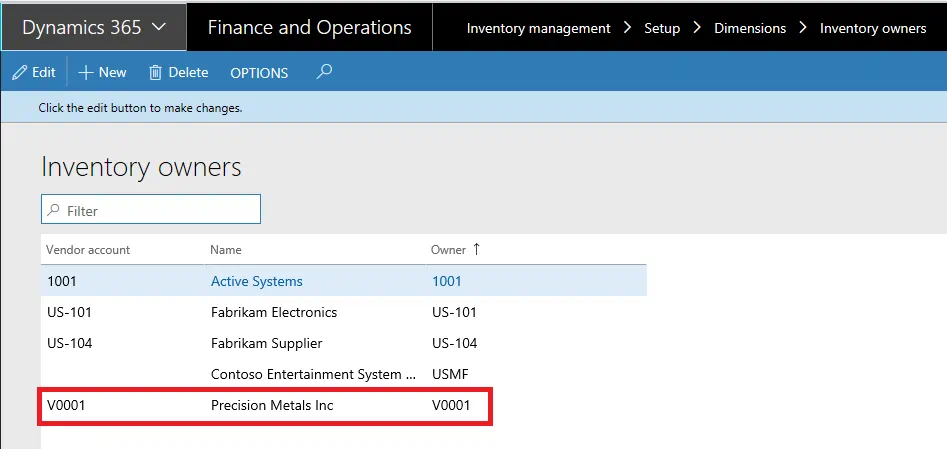The image size is (947, 449).
Task: Delete the selected record
Action: pyautogui.click(x=179, y=73)
